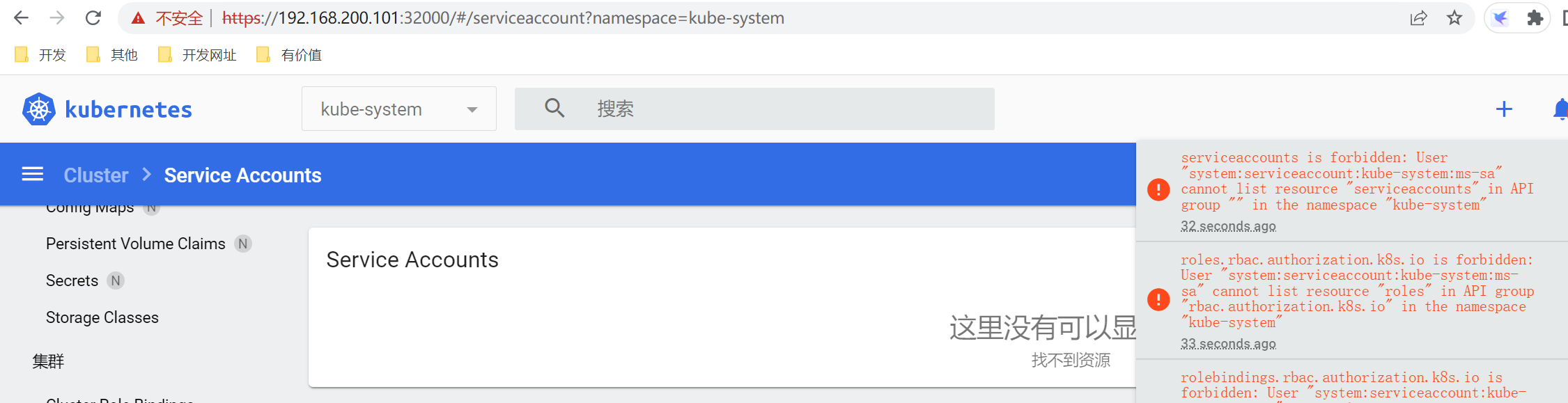Open the notifications bell

[1560, 109]
